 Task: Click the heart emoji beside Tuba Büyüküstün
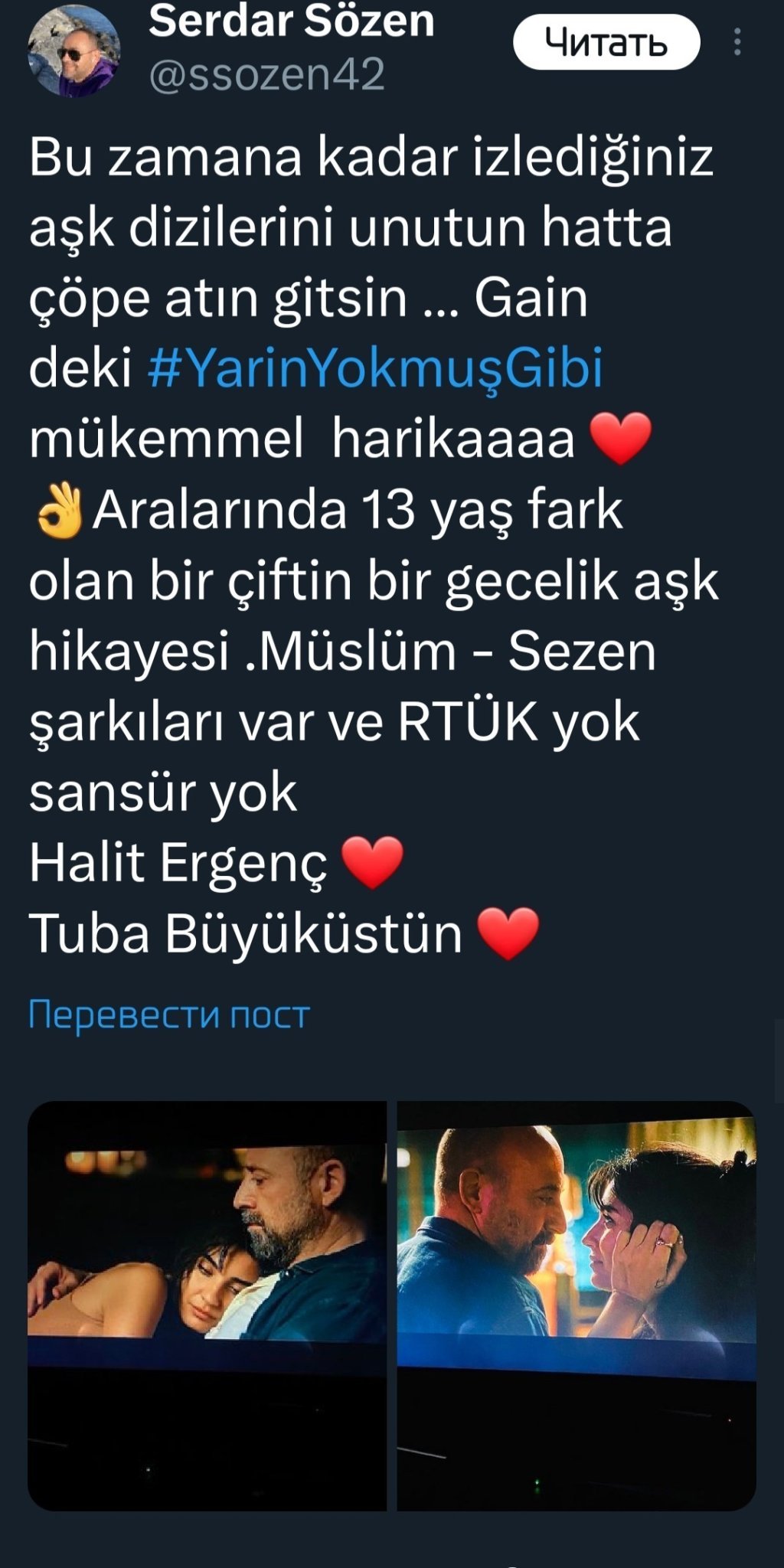click(x=508, y=933)
